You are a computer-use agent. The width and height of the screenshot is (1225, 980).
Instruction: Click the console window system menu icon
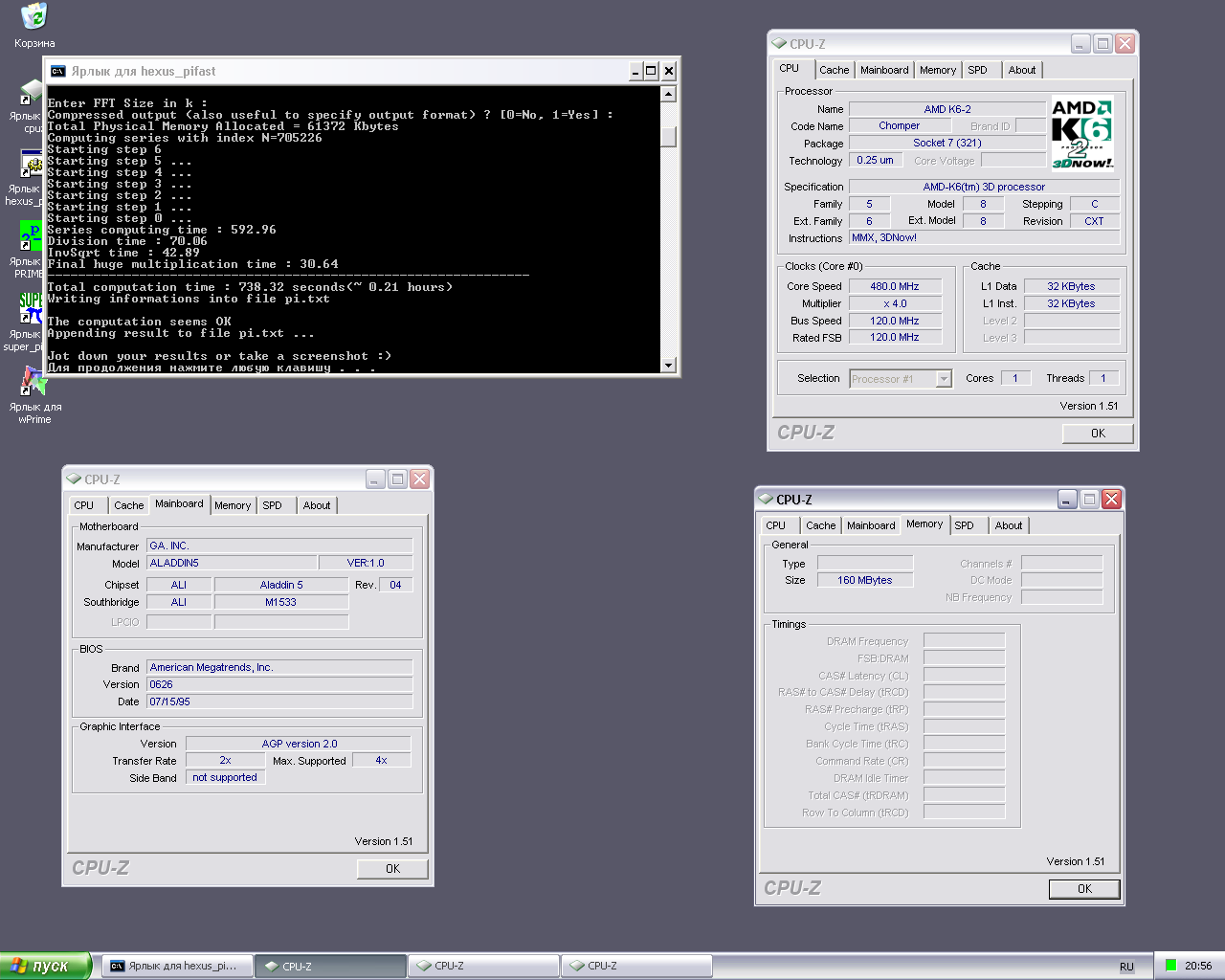(x=58, y=71)
